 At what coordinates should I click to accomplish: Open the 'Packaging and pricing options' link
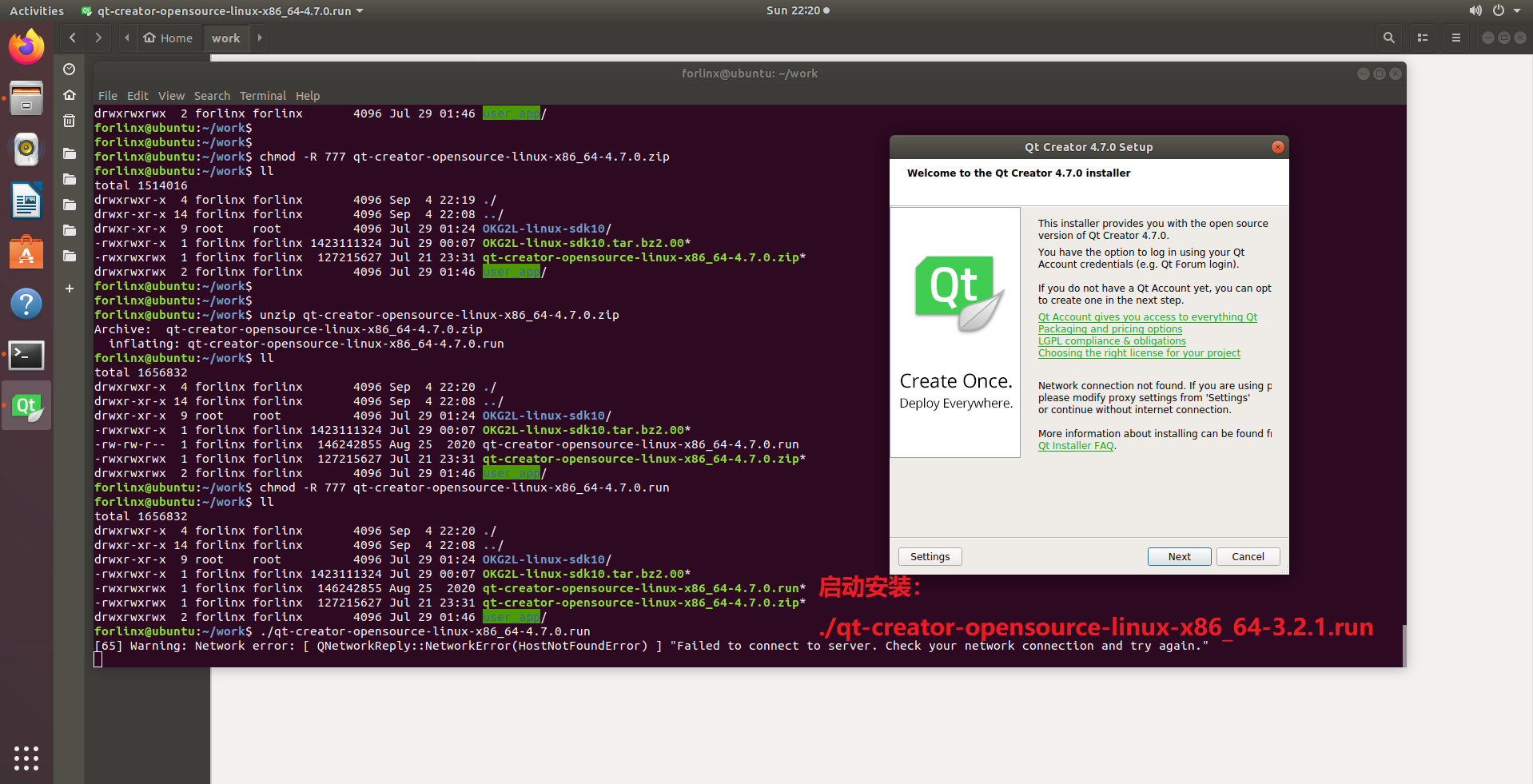click(x=1109, y=329)
